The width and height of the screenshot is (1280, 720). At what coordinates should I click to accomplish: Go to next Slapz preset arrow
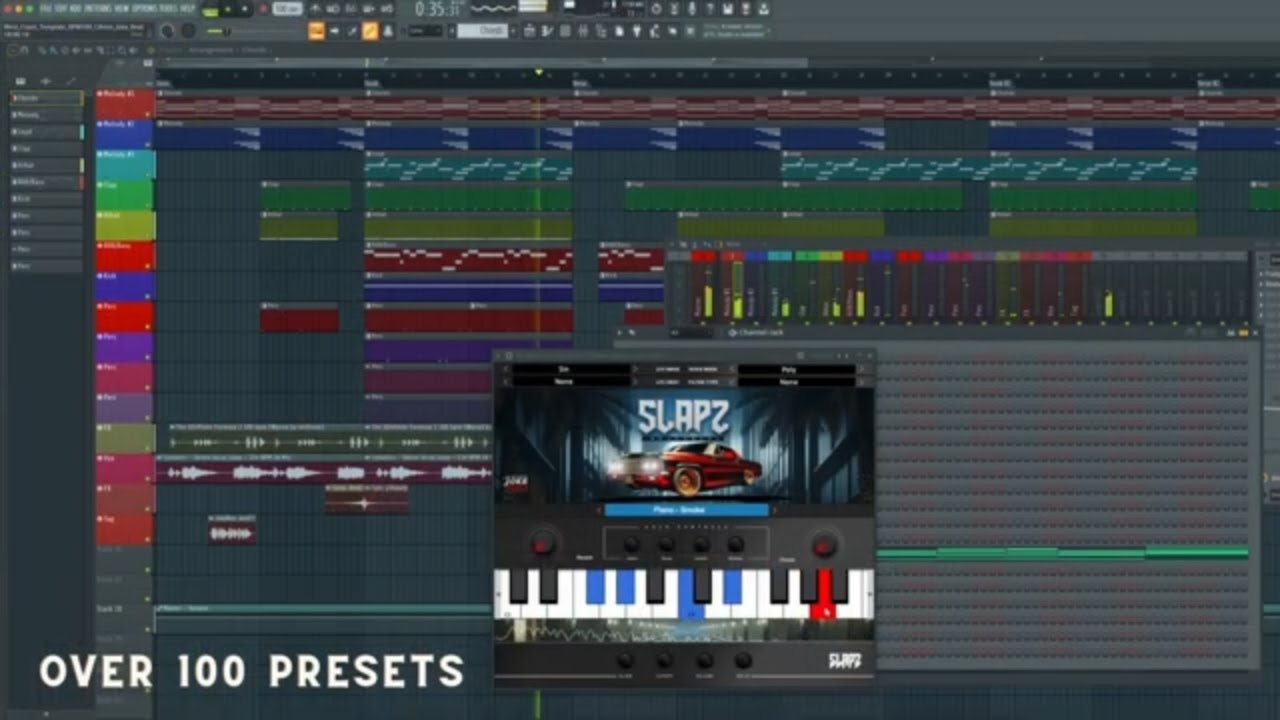[775, 510]
